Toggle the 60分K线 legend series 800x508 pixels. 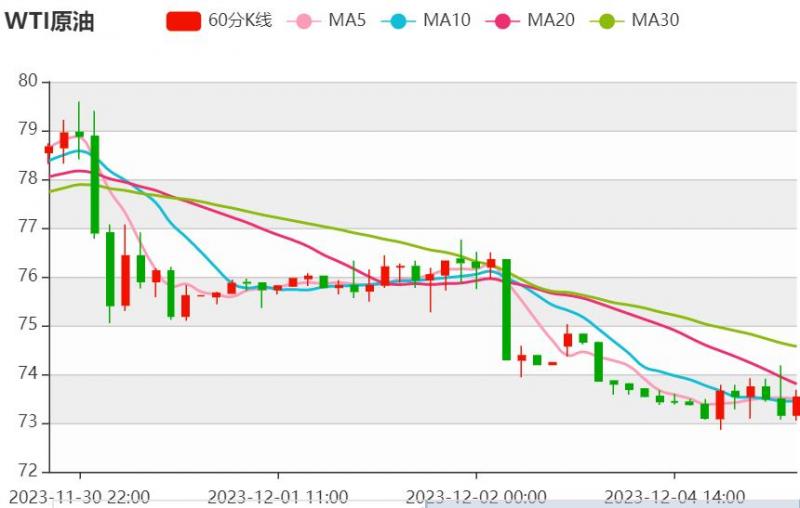(x=219, y=21)
